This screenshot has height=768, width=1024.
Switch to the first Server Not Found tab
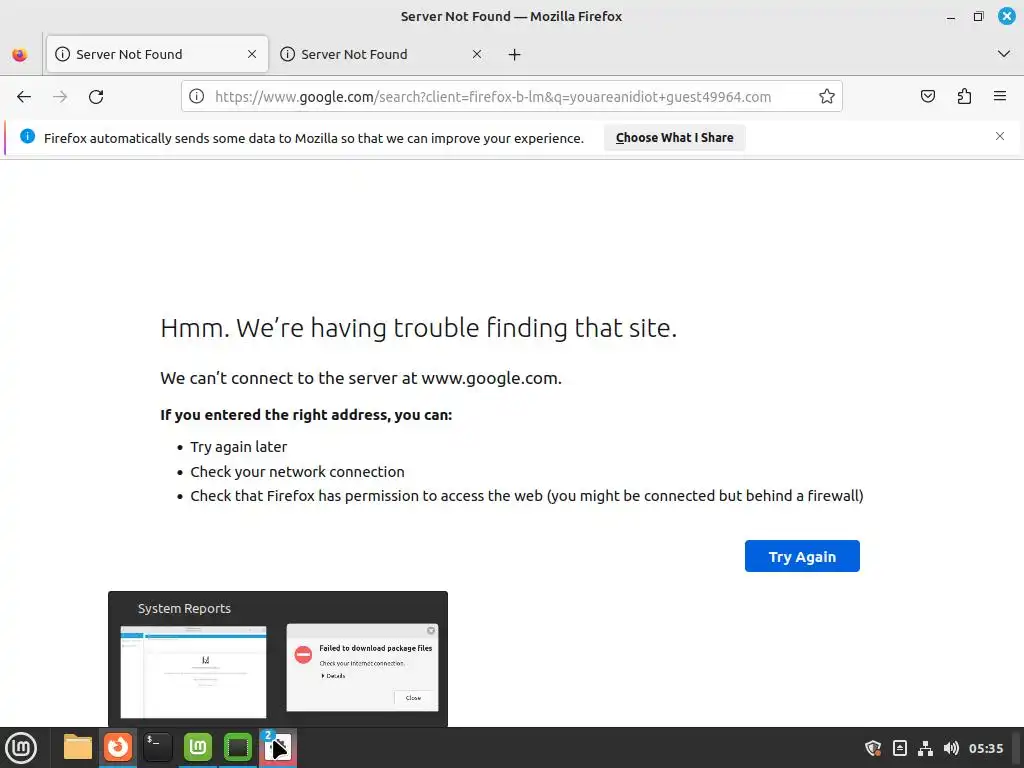click(157, 54)
